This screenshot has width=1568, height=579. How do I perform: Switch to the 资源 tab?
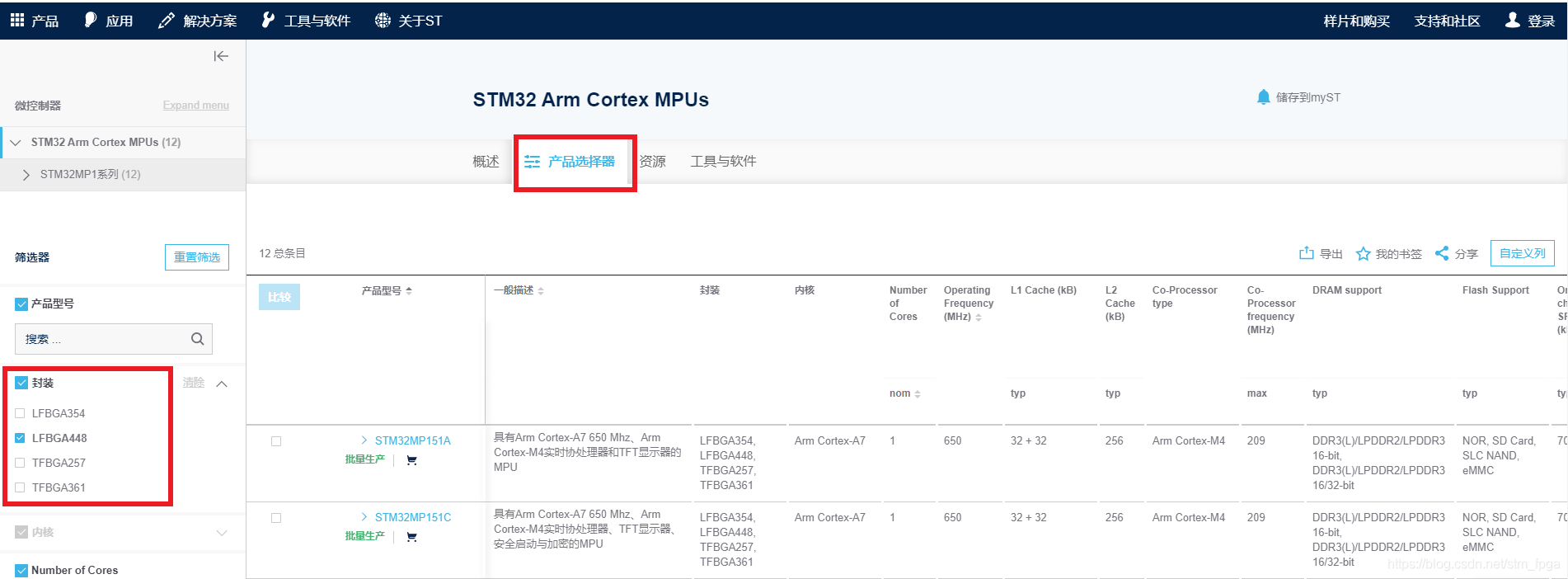(653, 162)
